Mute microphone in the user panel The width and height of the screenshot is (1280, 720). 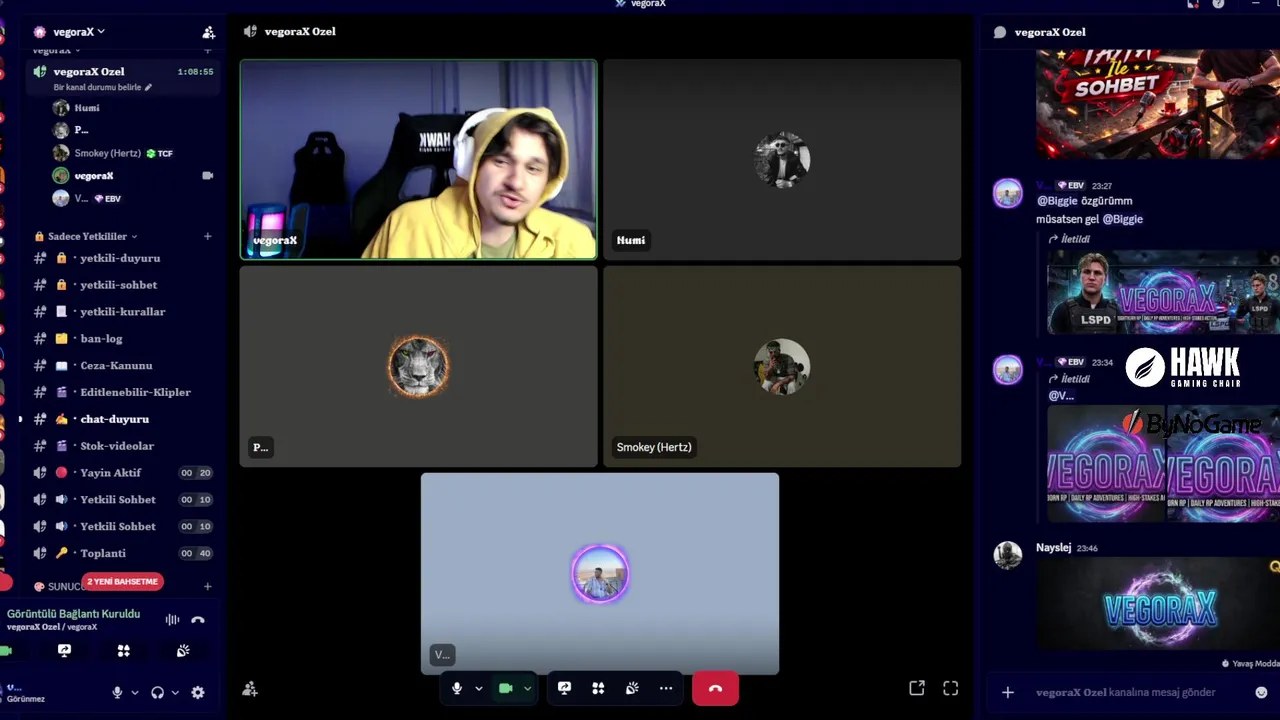[x=117, y=692]
